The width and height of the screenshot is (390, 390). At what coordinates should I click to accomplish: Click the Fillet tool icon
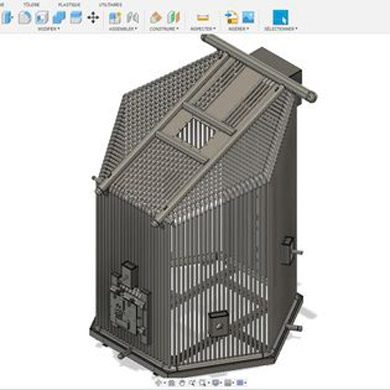(x=25, y=17)
